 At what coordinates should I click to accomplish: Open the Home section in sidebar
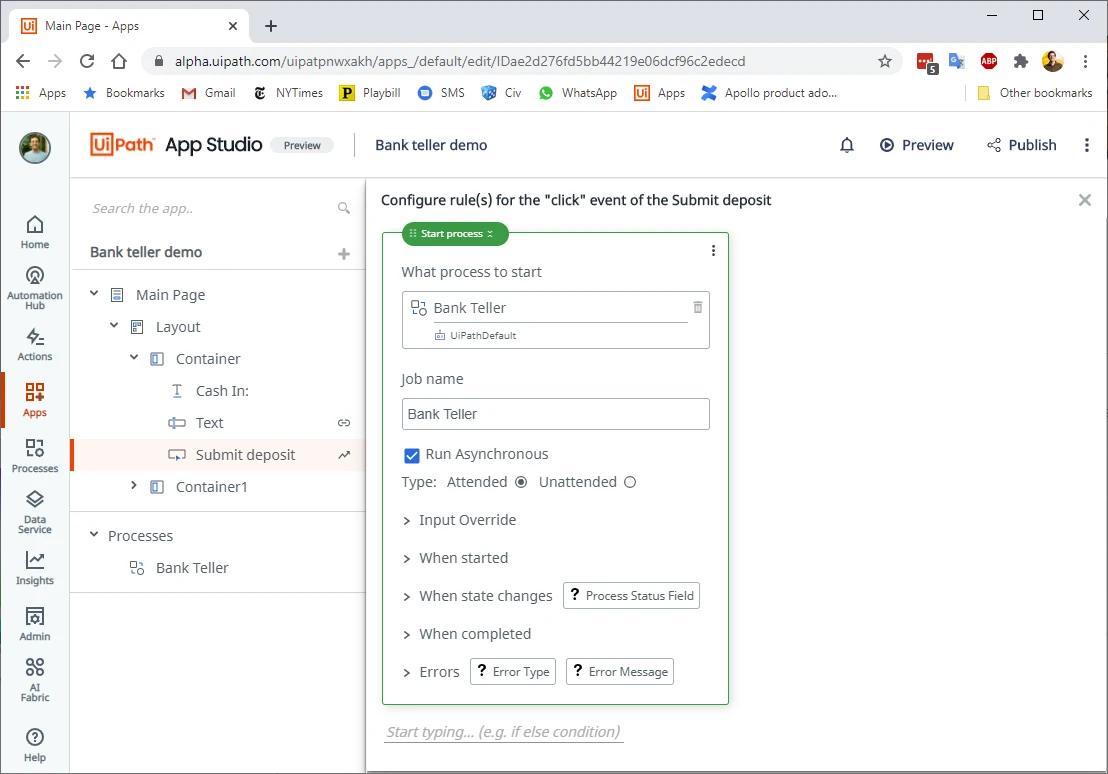click(35, 232)
